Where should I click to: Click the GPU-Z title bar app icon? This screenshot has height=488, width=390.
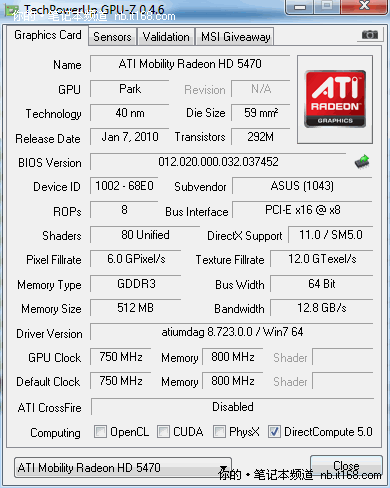[x=11, y=11]
